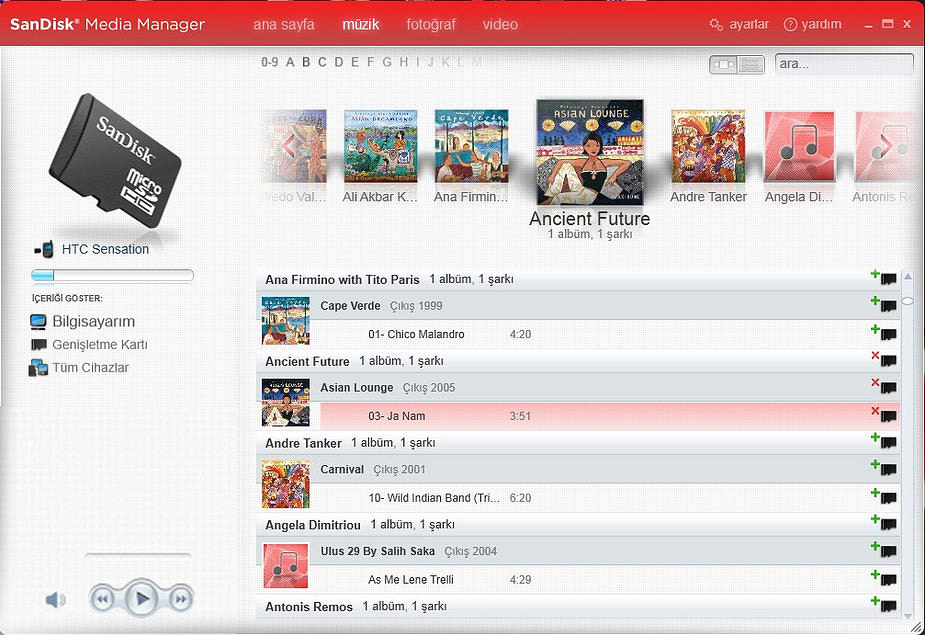Open yardım help
This screenshot has height=635, width=925.
[x=812, y=24]
